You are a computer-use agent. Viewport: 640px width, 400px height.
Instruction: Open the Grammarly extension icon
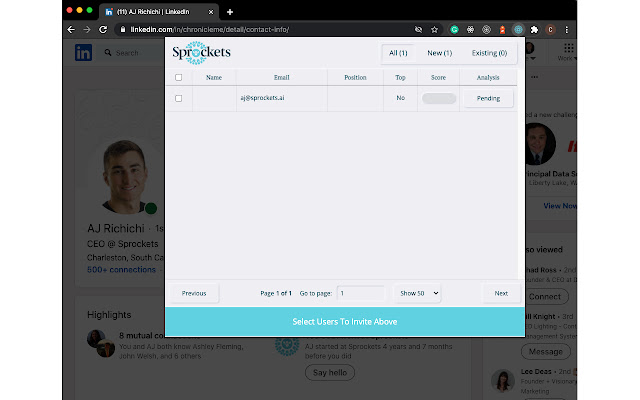point(454,29)
